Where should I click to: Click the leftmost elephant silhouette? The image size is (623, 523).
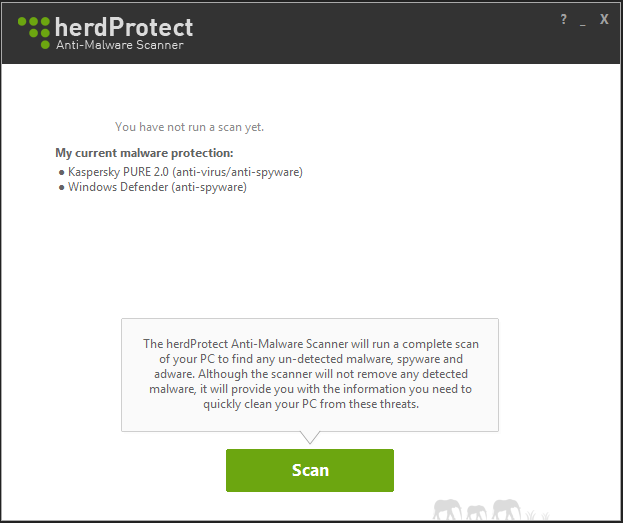point(448,509)
